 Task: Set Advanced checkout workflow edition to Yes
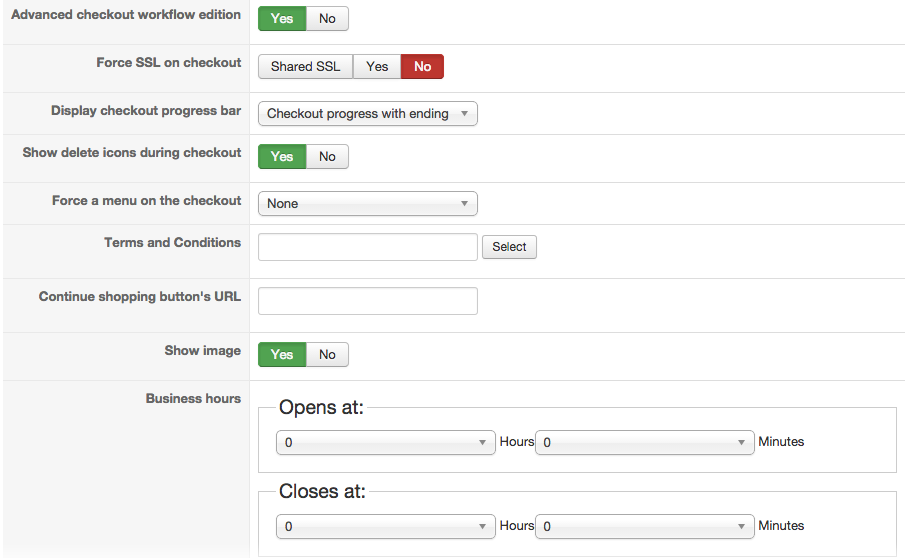coord(282,19)
